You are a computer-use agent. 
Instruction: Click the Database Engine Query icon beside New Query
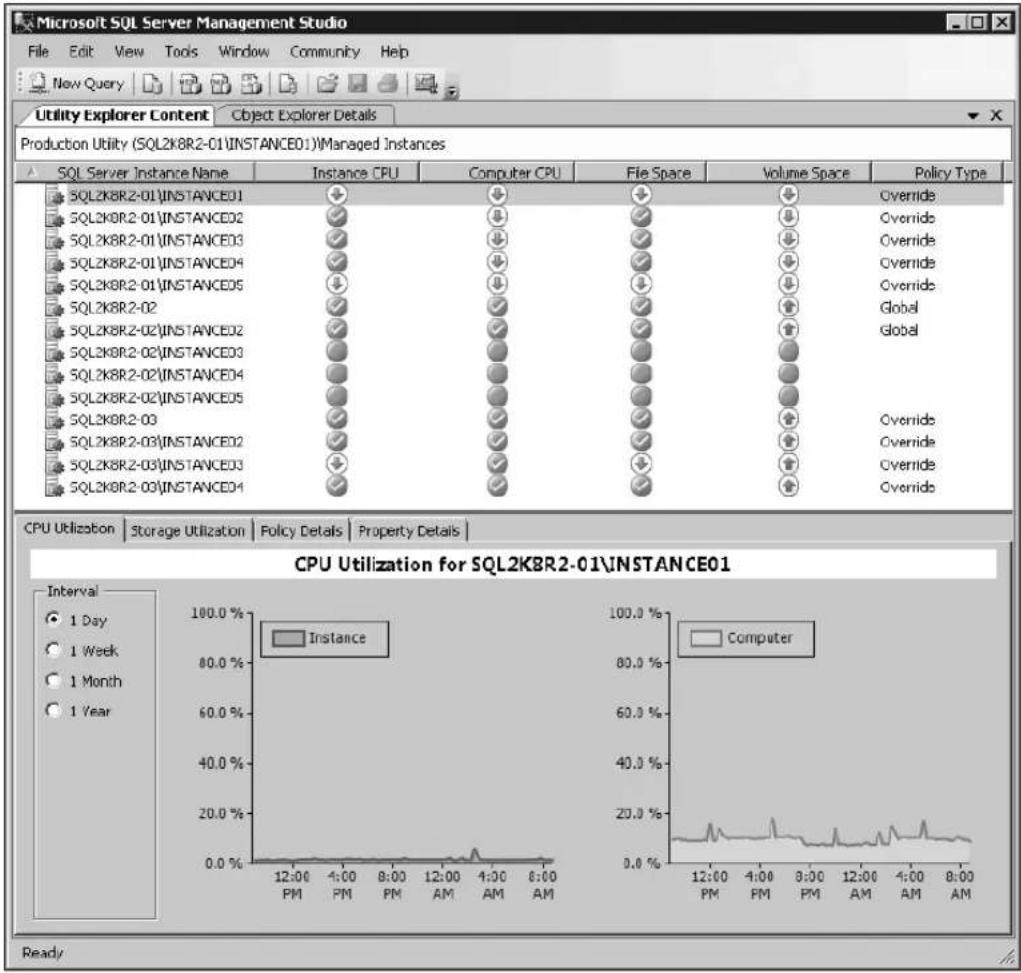[x=152, y=83]
